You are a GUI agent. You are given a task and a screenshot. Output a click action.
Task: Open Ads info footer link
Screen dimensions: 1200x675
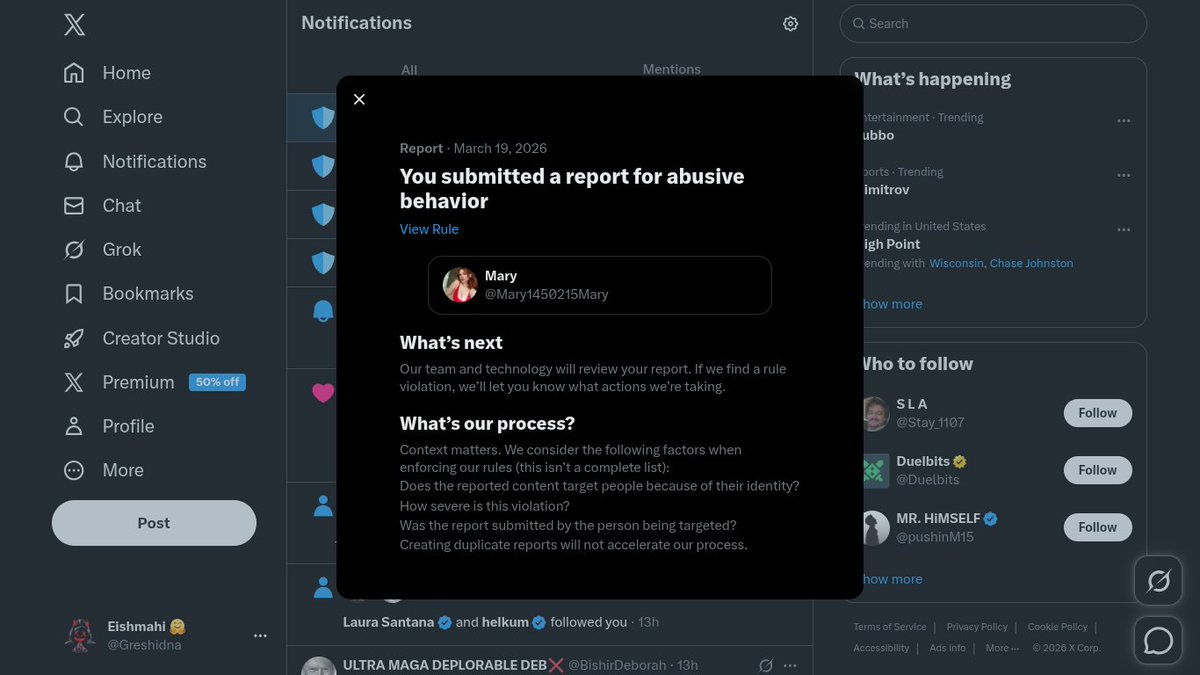947,648
